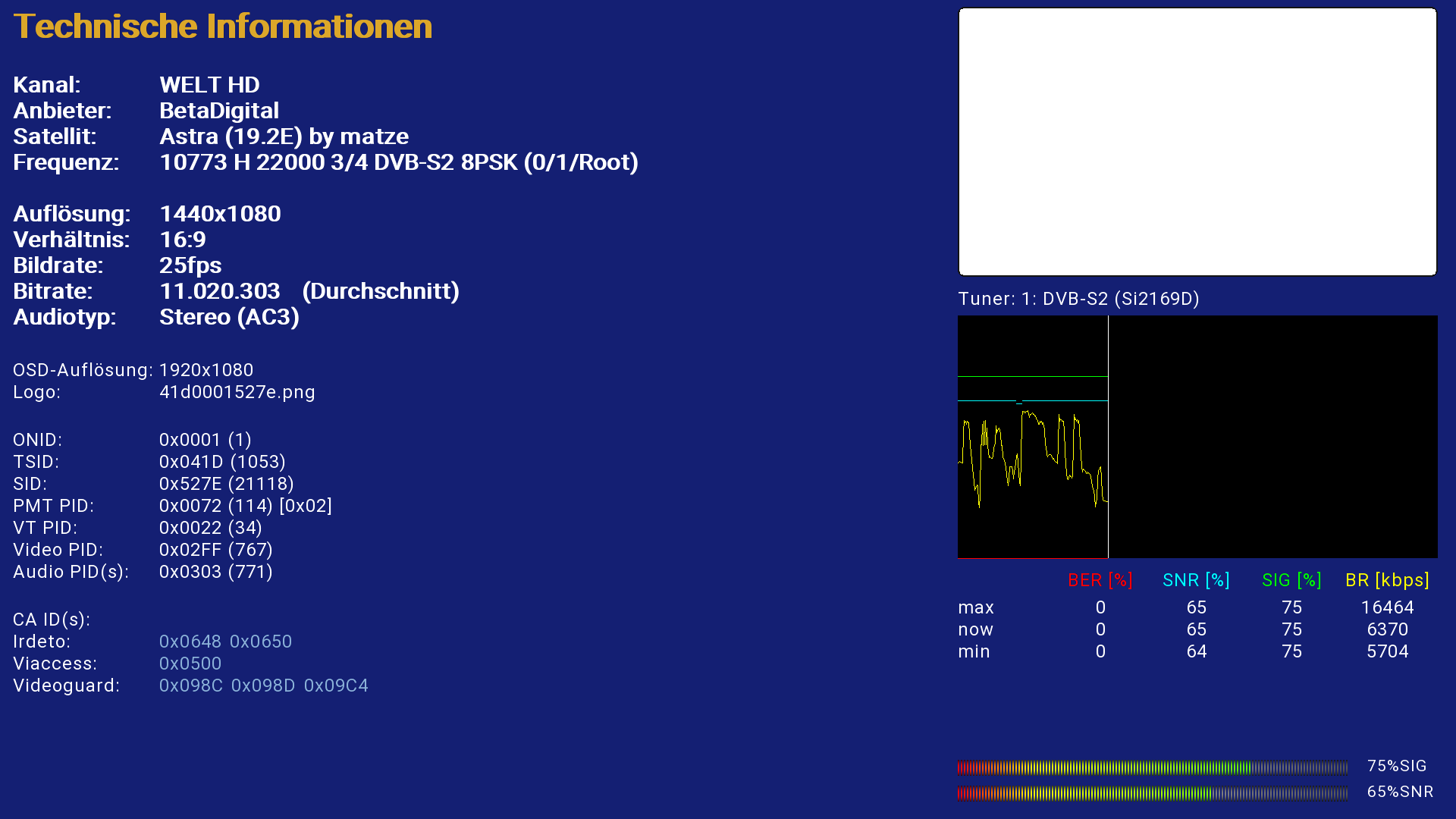The width and height of the screenshot is (1456, 819).
Task: Select the BER [%] column header
Action: (x=1100, y=580)
